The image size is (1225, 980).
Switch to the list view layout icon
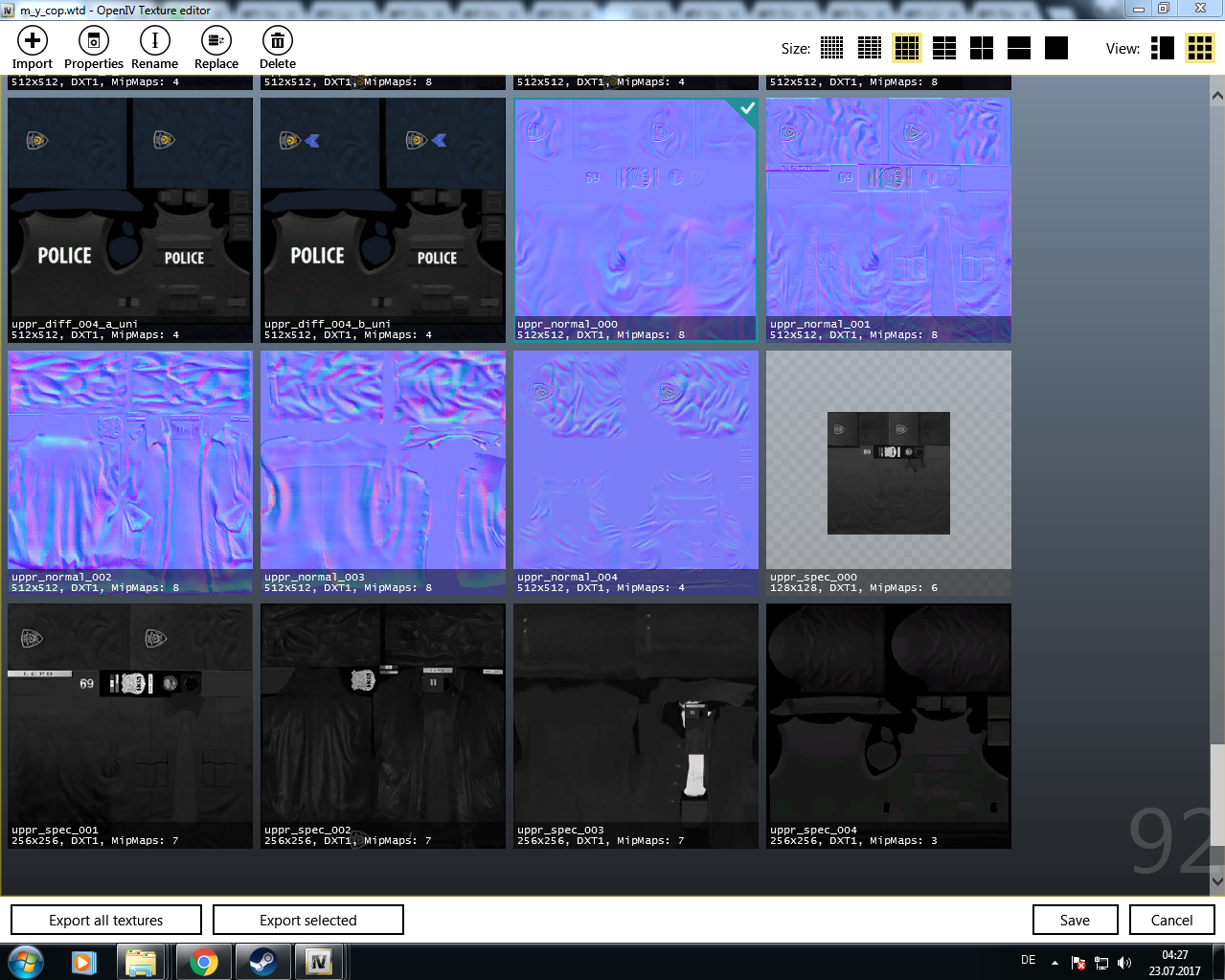[1162, 48]
